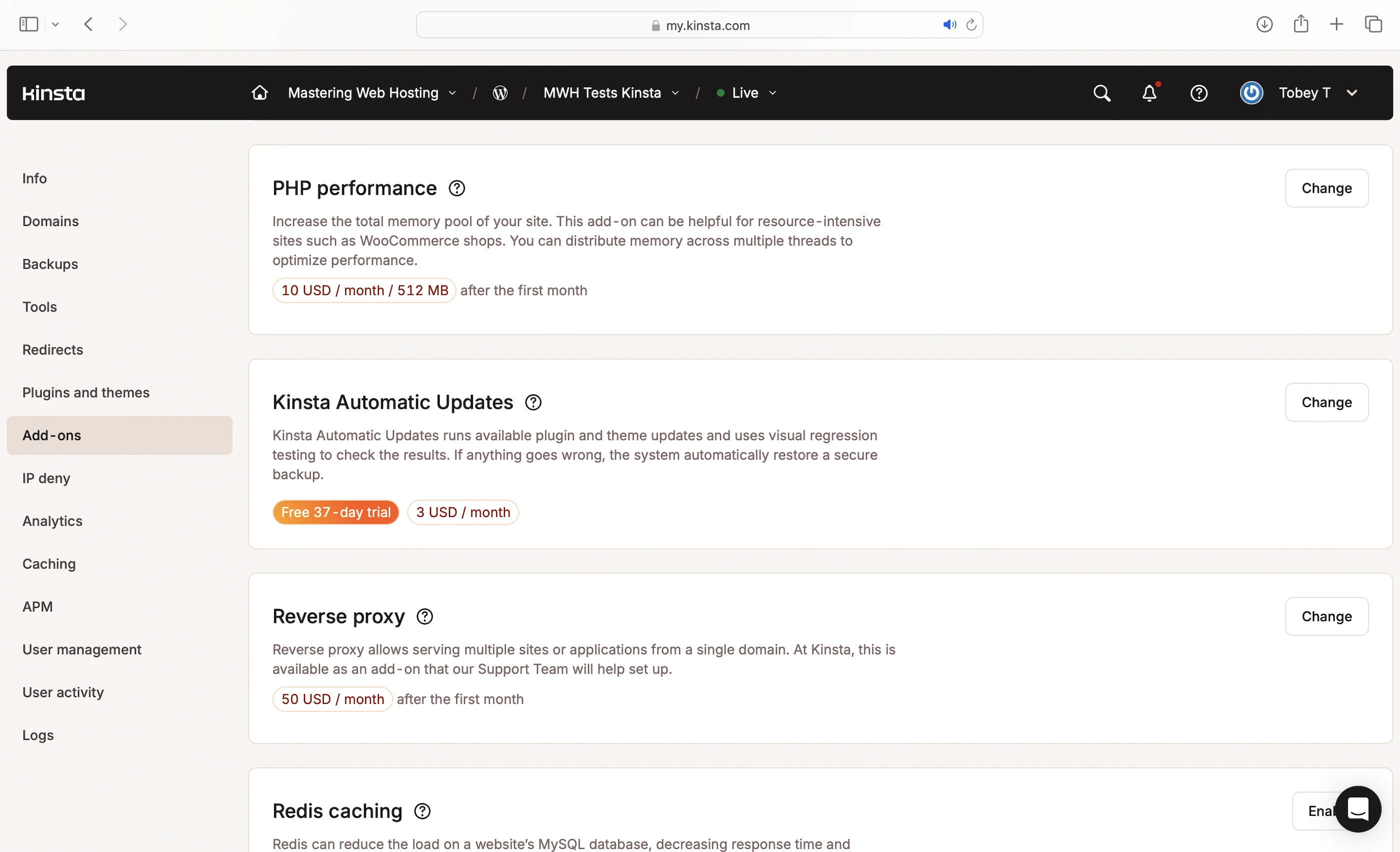Click Change for PHP performance
Image resolution: width=1400 pixels, height=852 pixels.
point(1326,188)
